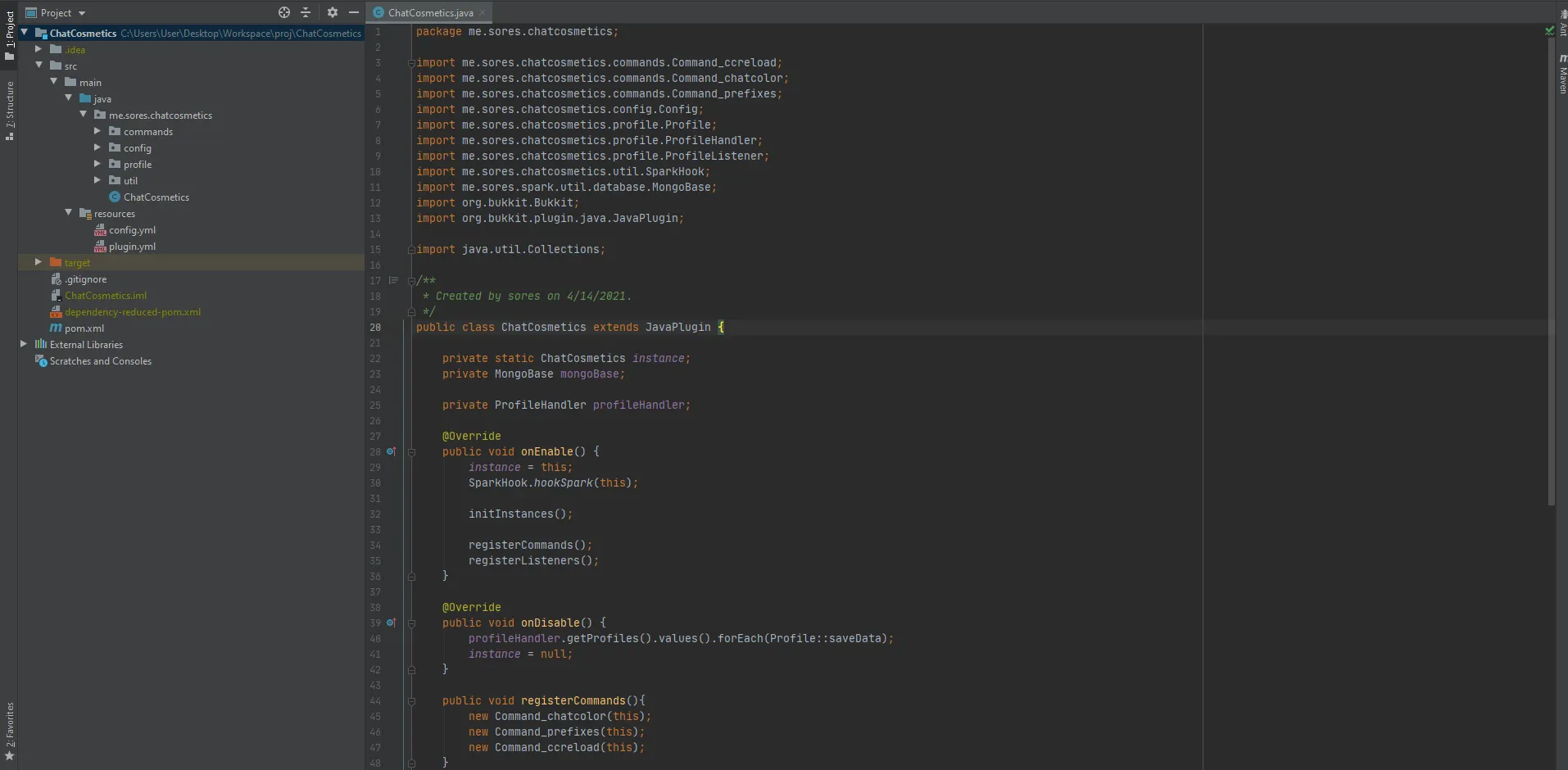Expand the target folder
The height and width of the screenshot is (770, 1568).
coord(39,262)
